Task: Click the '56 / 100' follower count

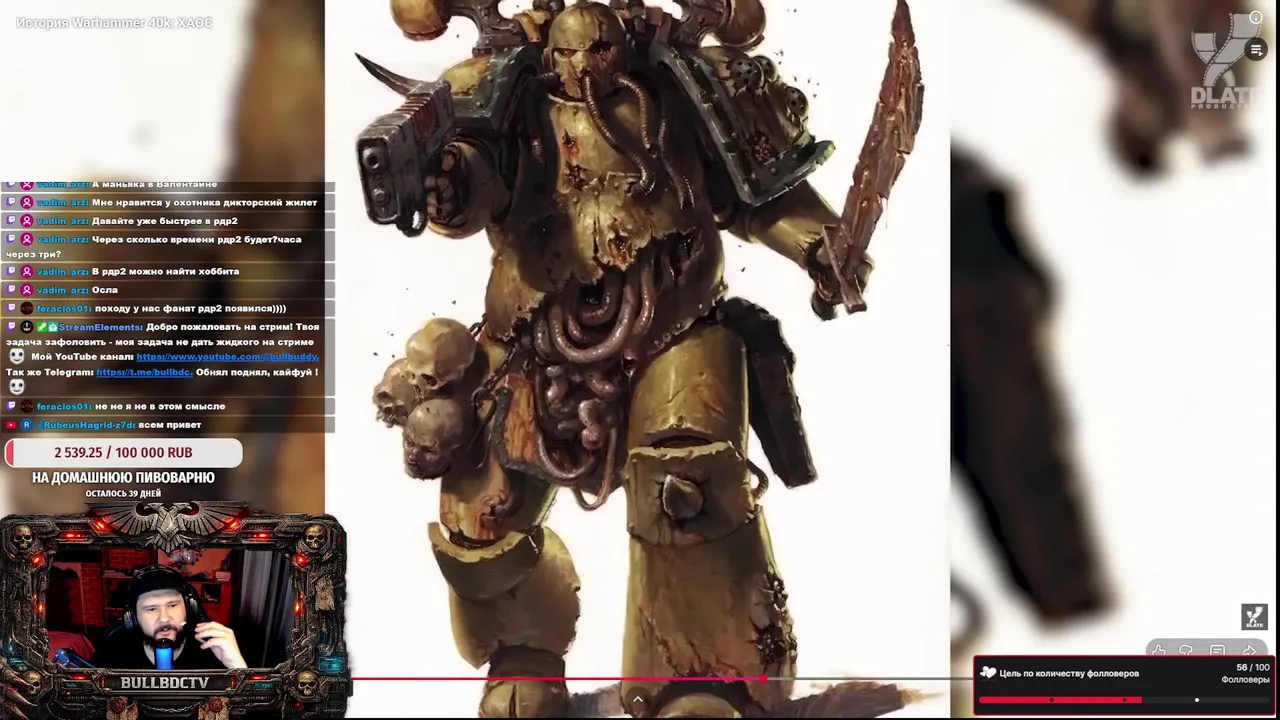Action: pos(1252,668)
